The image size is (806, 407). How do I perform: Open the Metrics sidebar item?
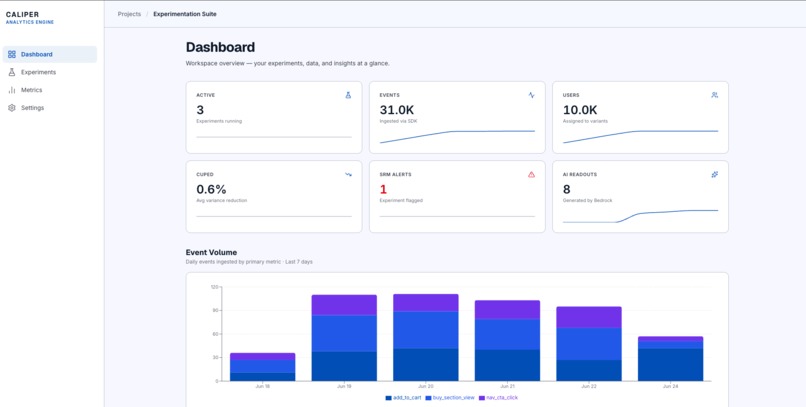[50, 90]
